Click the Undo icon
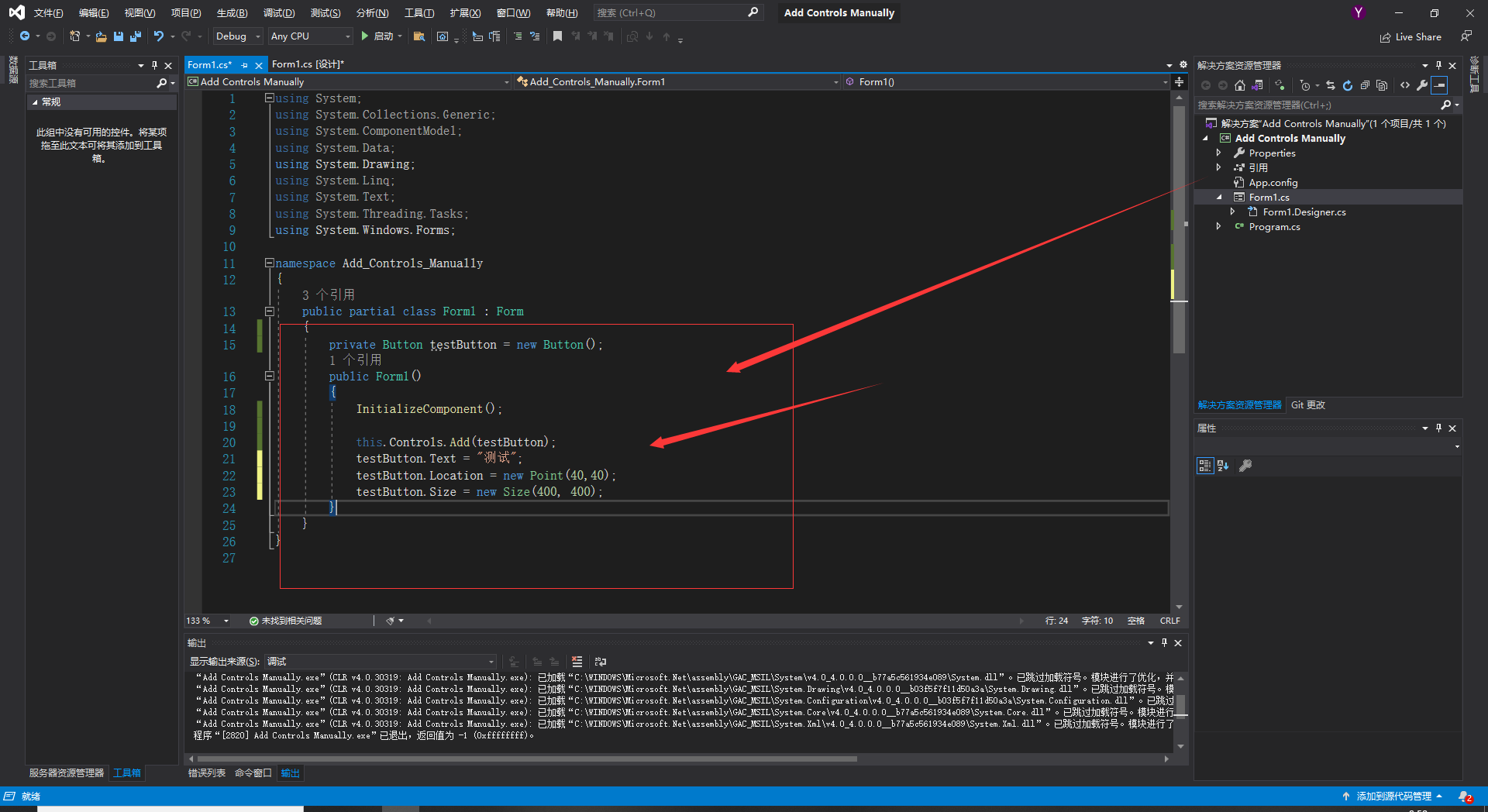 tap(157, 36)
